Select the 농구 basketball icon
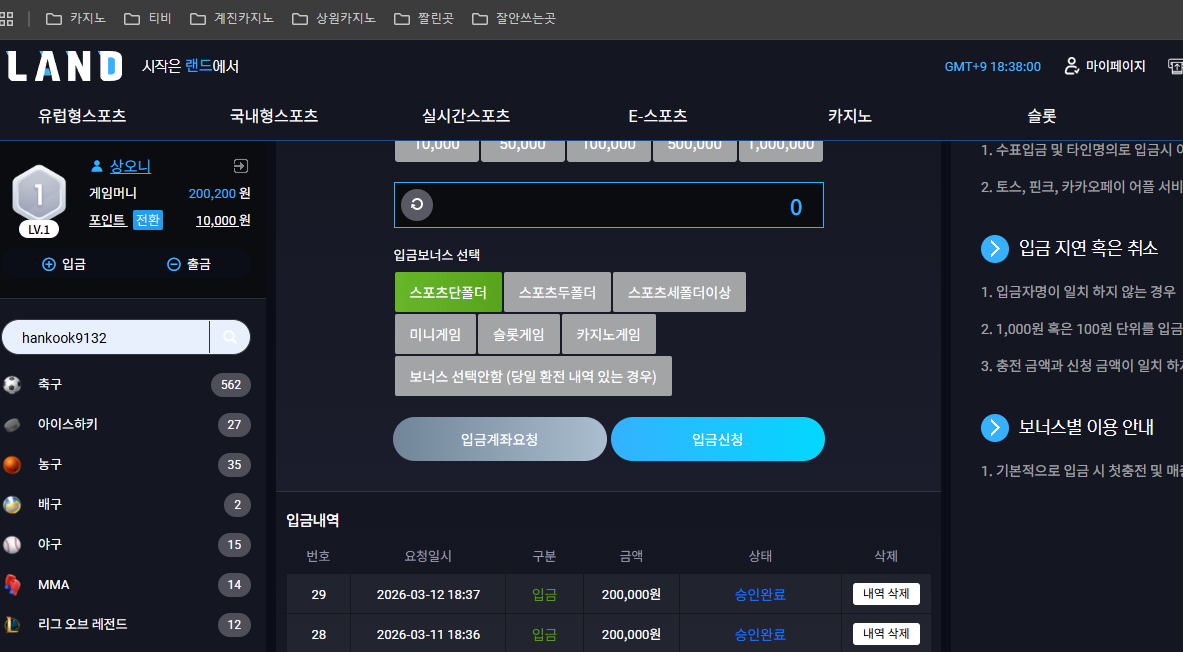Screen dimensions: 1183x652 tap(12, 465)
